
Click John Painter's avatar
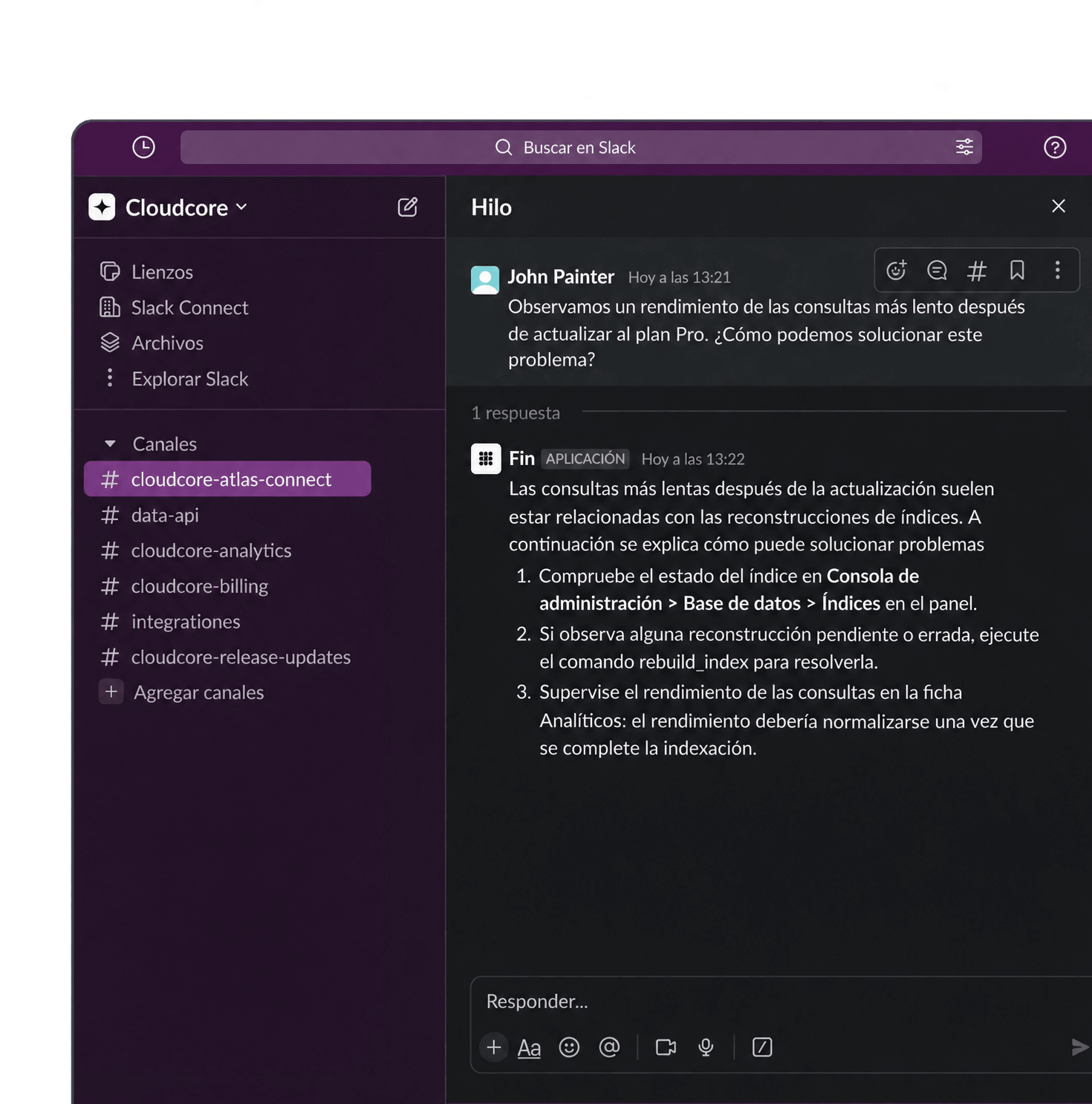click(x=485, y=280)
